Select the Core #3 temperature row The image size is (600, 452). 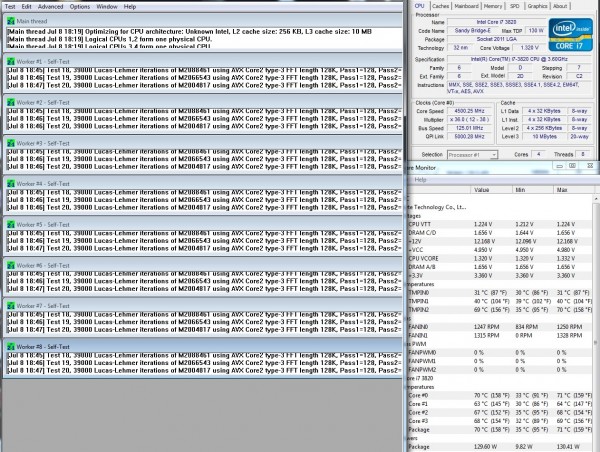click(500, 421)
